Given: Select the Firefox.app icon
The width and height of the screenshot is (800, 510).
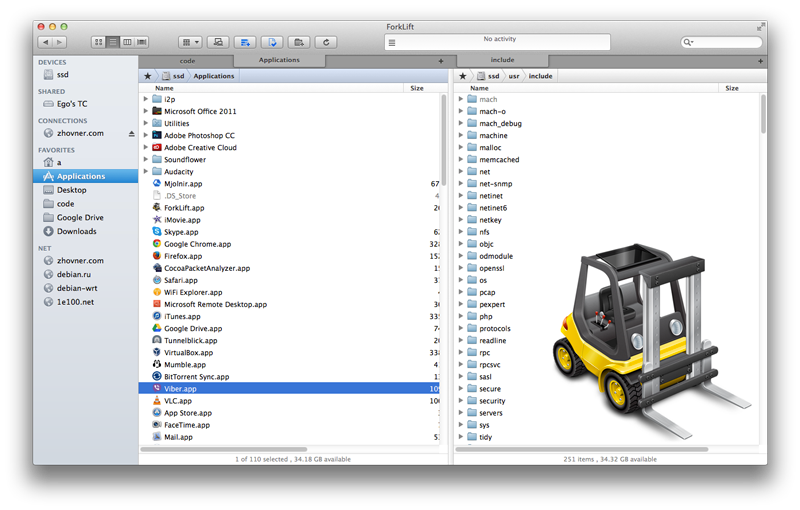Looking at the screenshot, I should (157, 256).
